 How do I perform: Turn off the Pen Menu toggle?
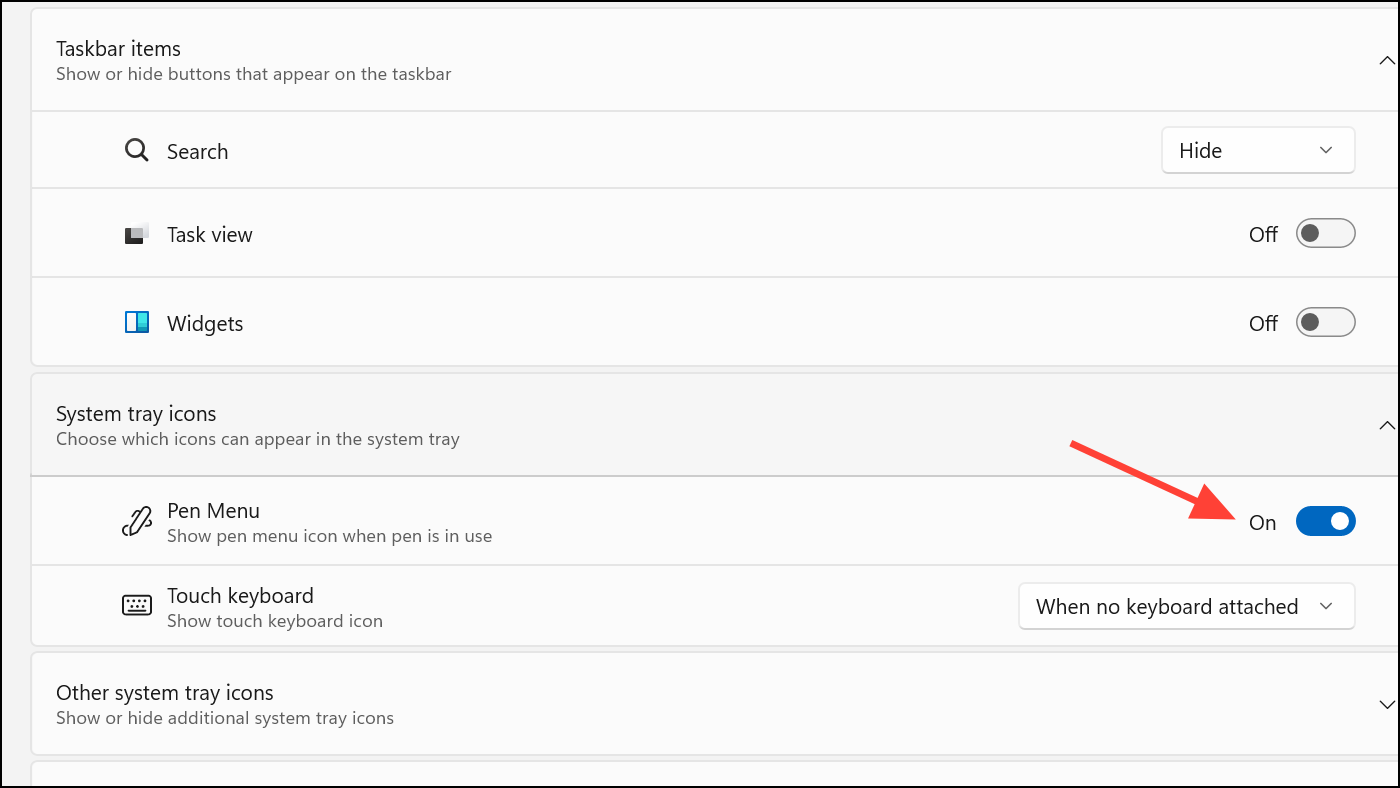[1325, 522]
